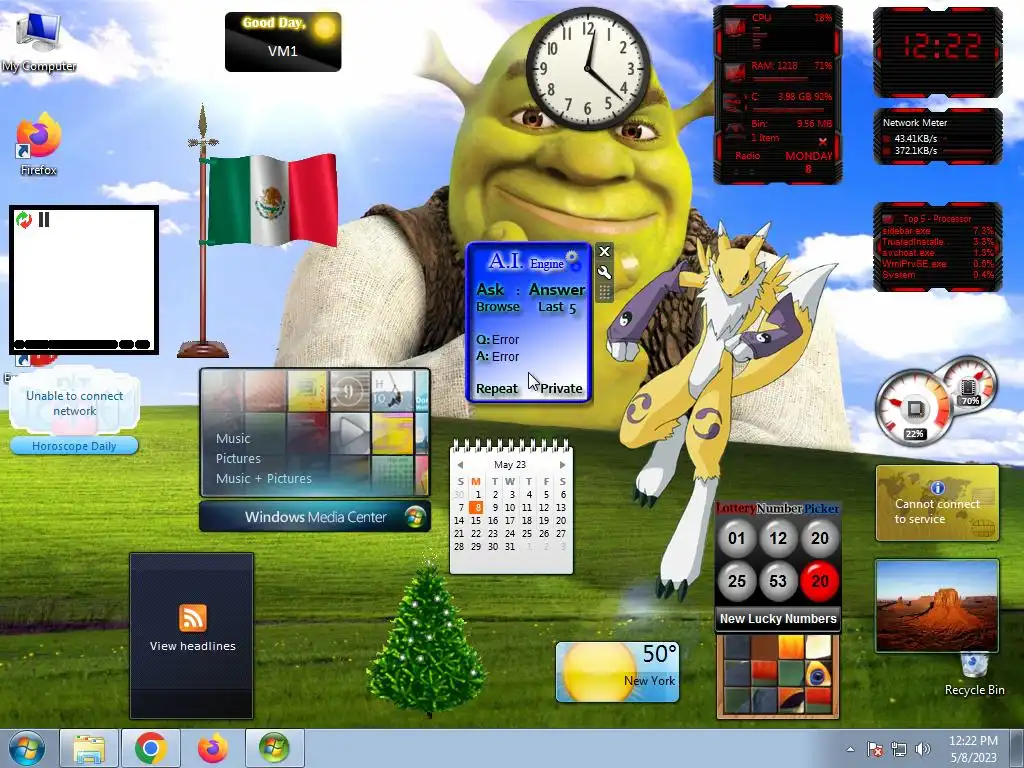This screenshot has width=1024, height=768.
Task: Show hidden tray icons arrow
Action: pos(850,749)
